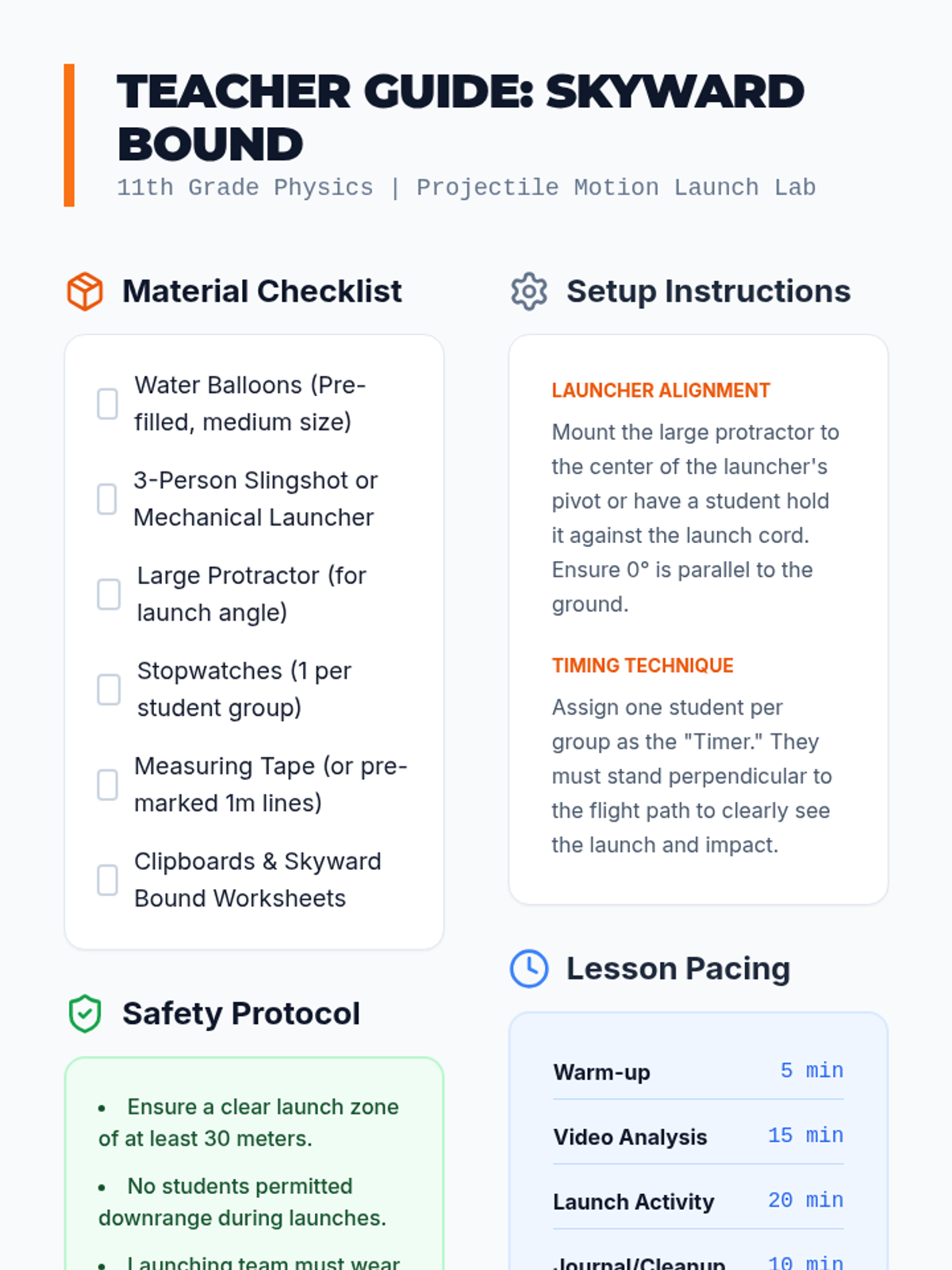This screenshot has width=952, height=1270.
Task: Click the blue clock icon beside Lesson Pacing
Action: 529,968
